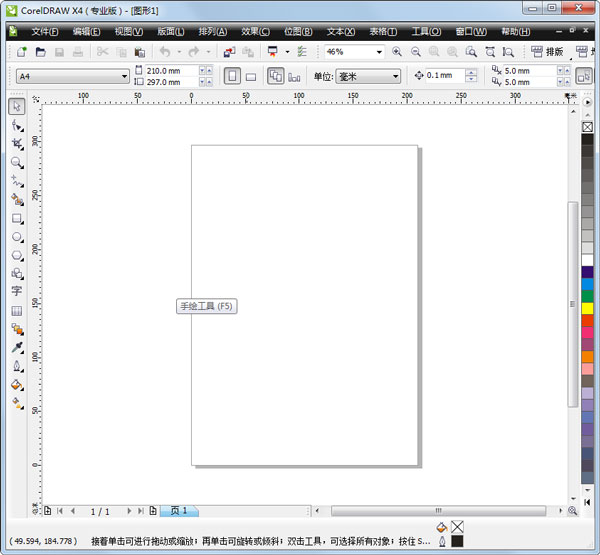Viewport: 600px width, 555px height.
Task: Select the Ellipse tool
Action: (x=17, y=237)
